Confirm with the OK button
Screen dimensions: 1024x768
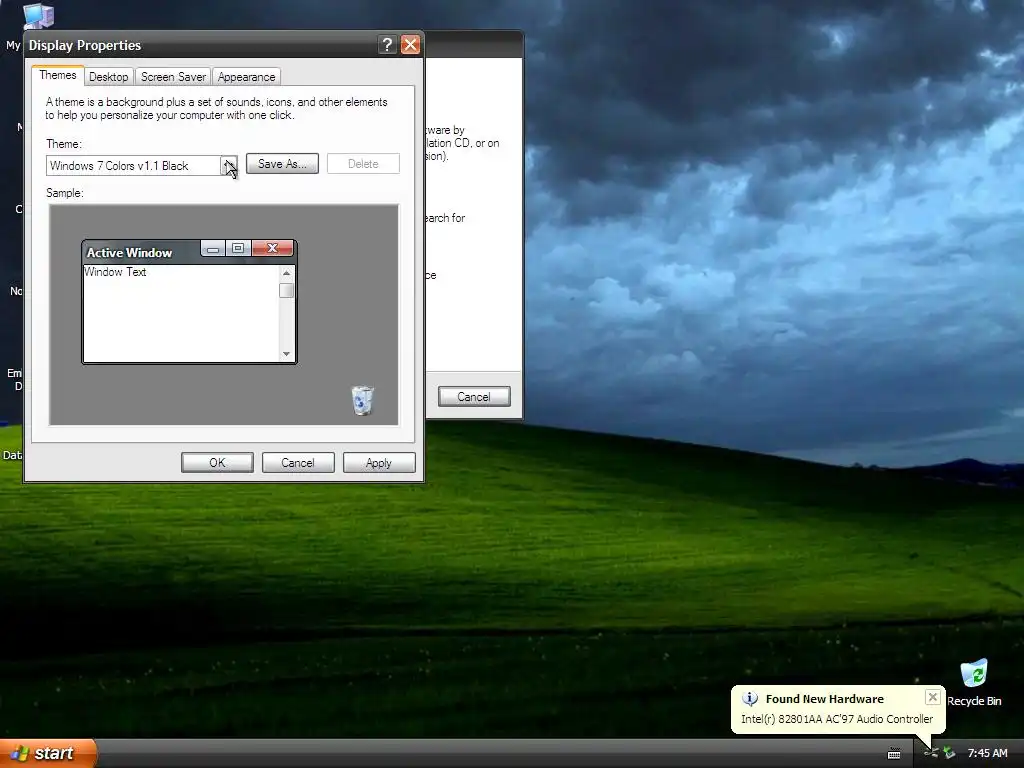coord(217,462)
